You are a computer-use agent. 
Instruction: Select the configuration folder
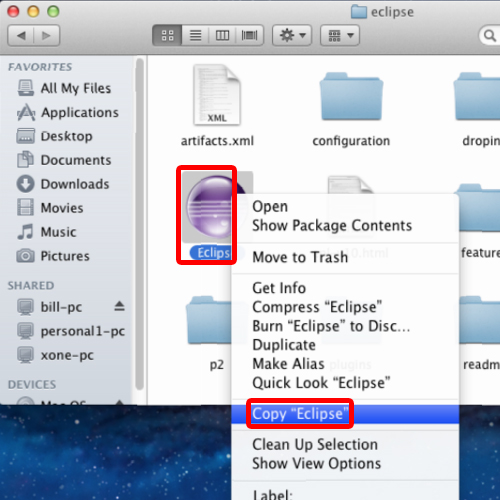351,97
